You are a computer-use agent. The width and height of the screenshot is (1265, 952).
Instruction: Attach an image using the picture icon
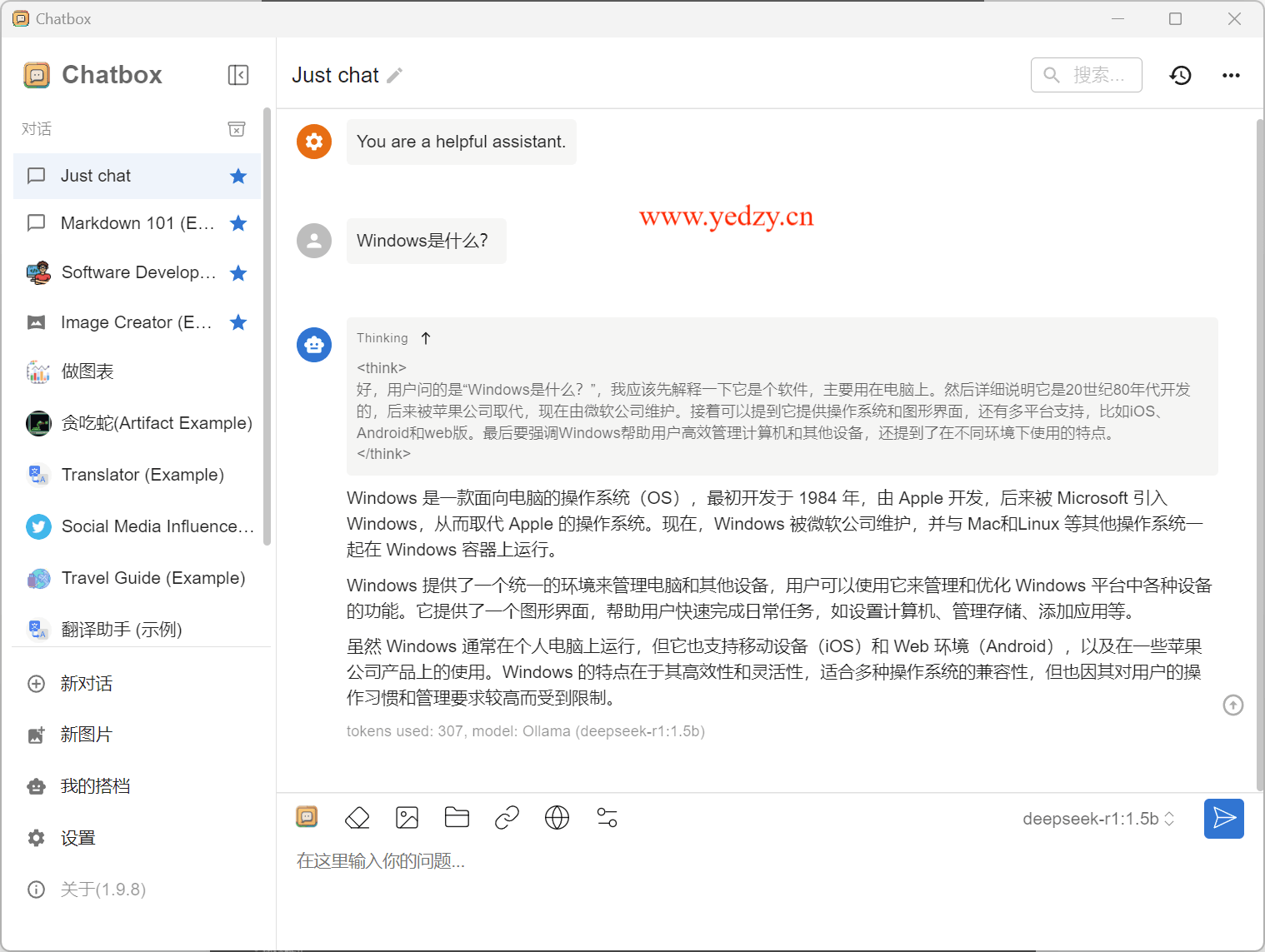point(407,818)
